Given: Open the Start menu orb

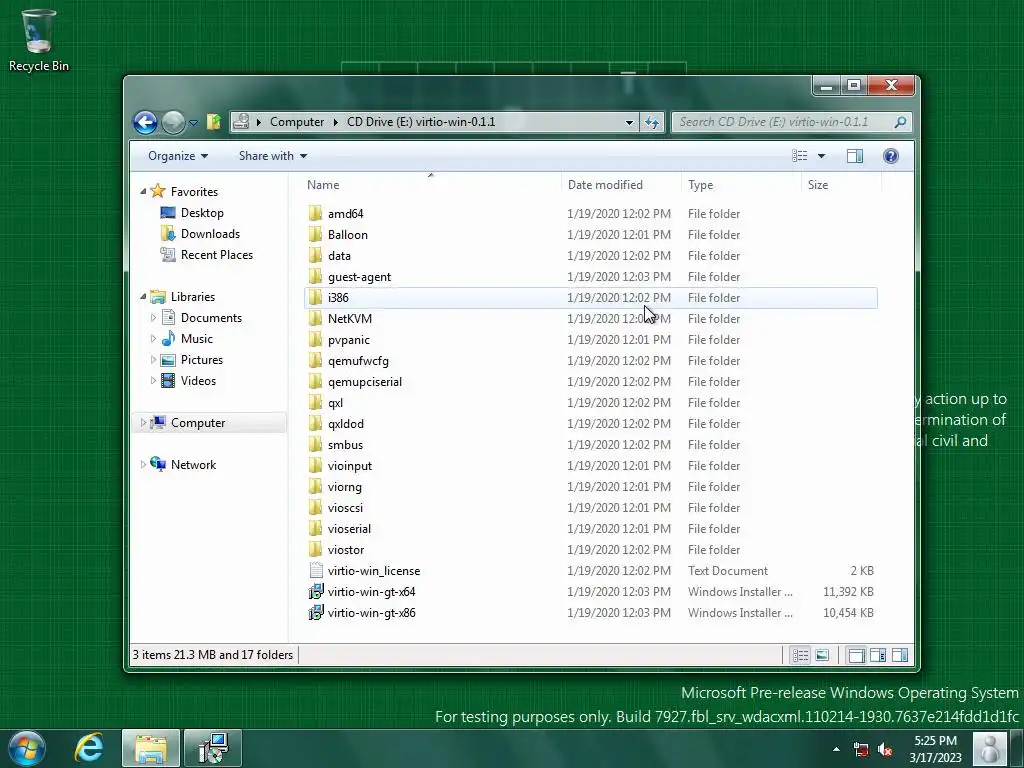Looking at the screenshot, I should [27, 748].
